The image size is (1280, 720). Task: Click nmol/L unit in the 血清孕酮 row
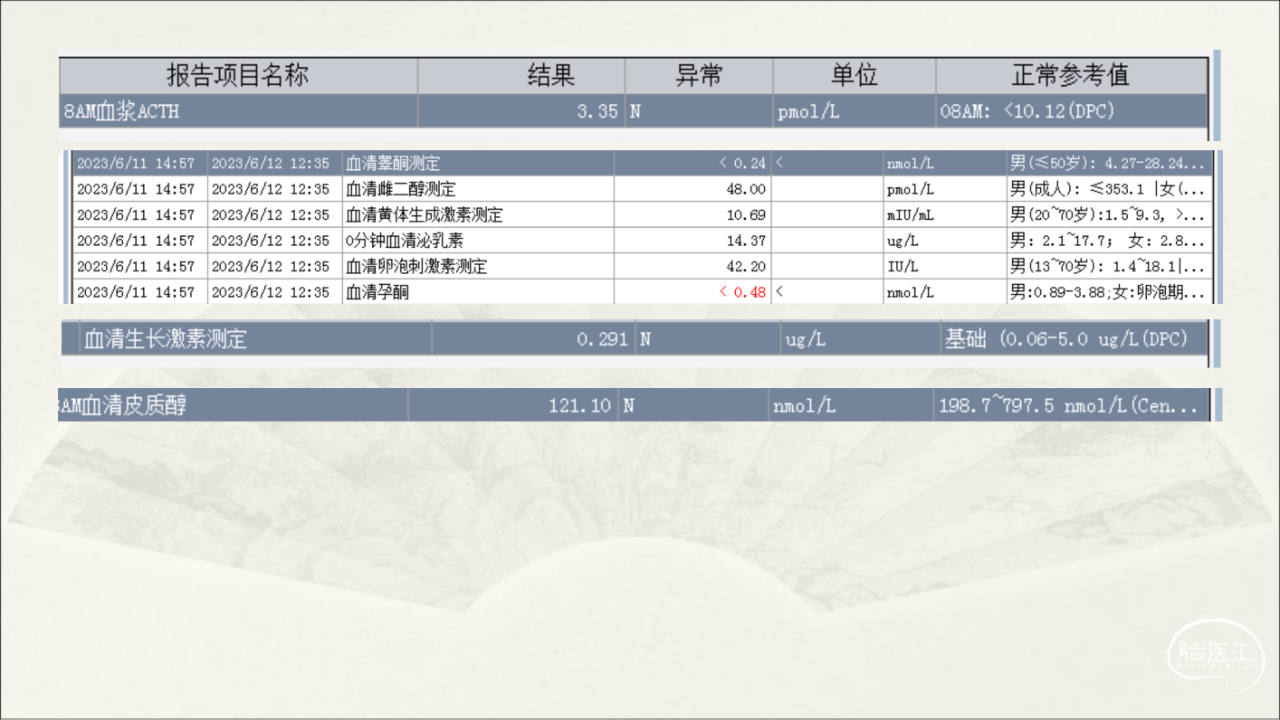coord(910,293)
